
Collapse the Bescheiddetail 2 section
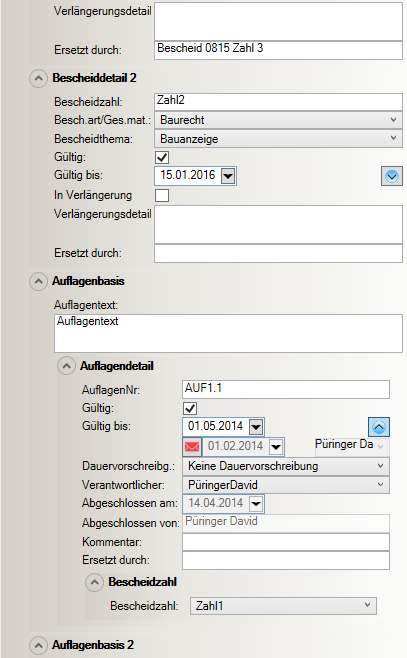[39, 78]
